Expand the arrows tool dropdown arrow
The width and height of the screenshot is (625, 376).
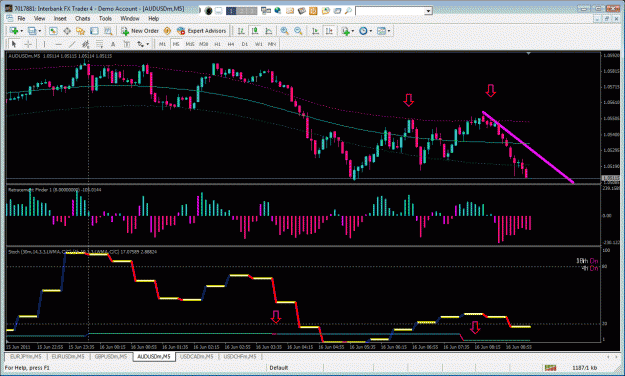[147, 44]
